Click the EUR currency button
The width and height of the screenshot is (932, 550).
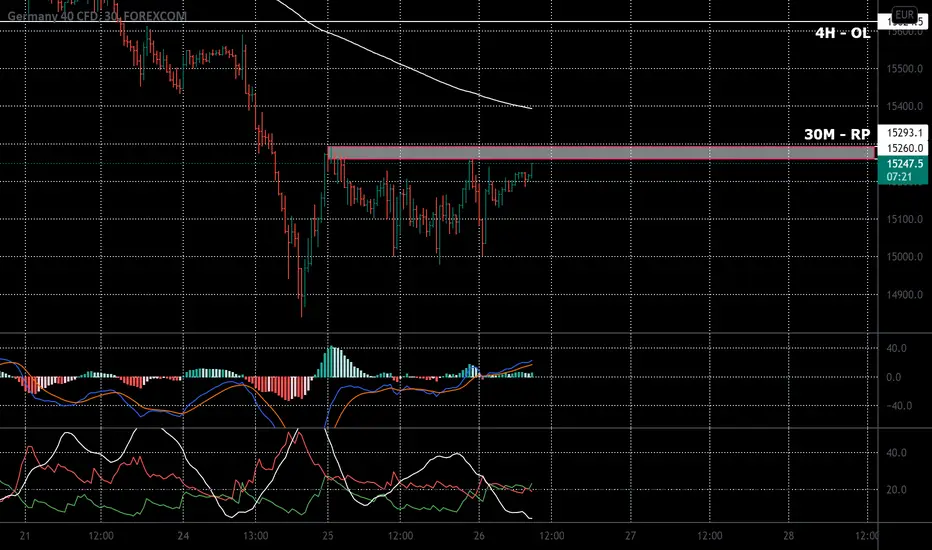point(904,15)
